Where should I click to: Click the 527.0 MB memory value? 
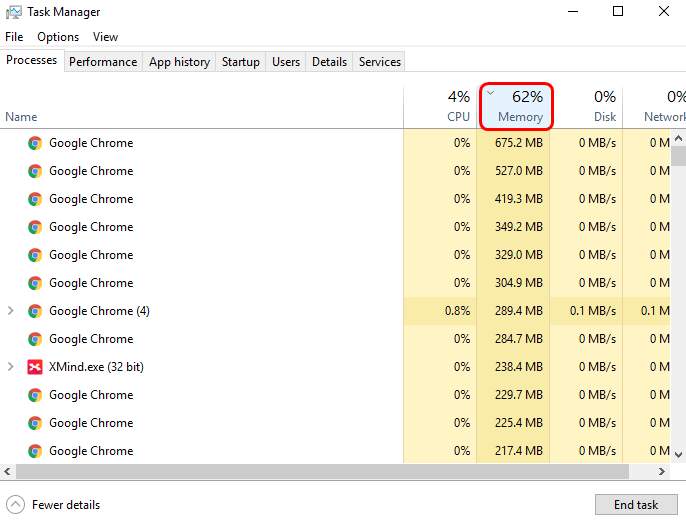tap(519, 171)
